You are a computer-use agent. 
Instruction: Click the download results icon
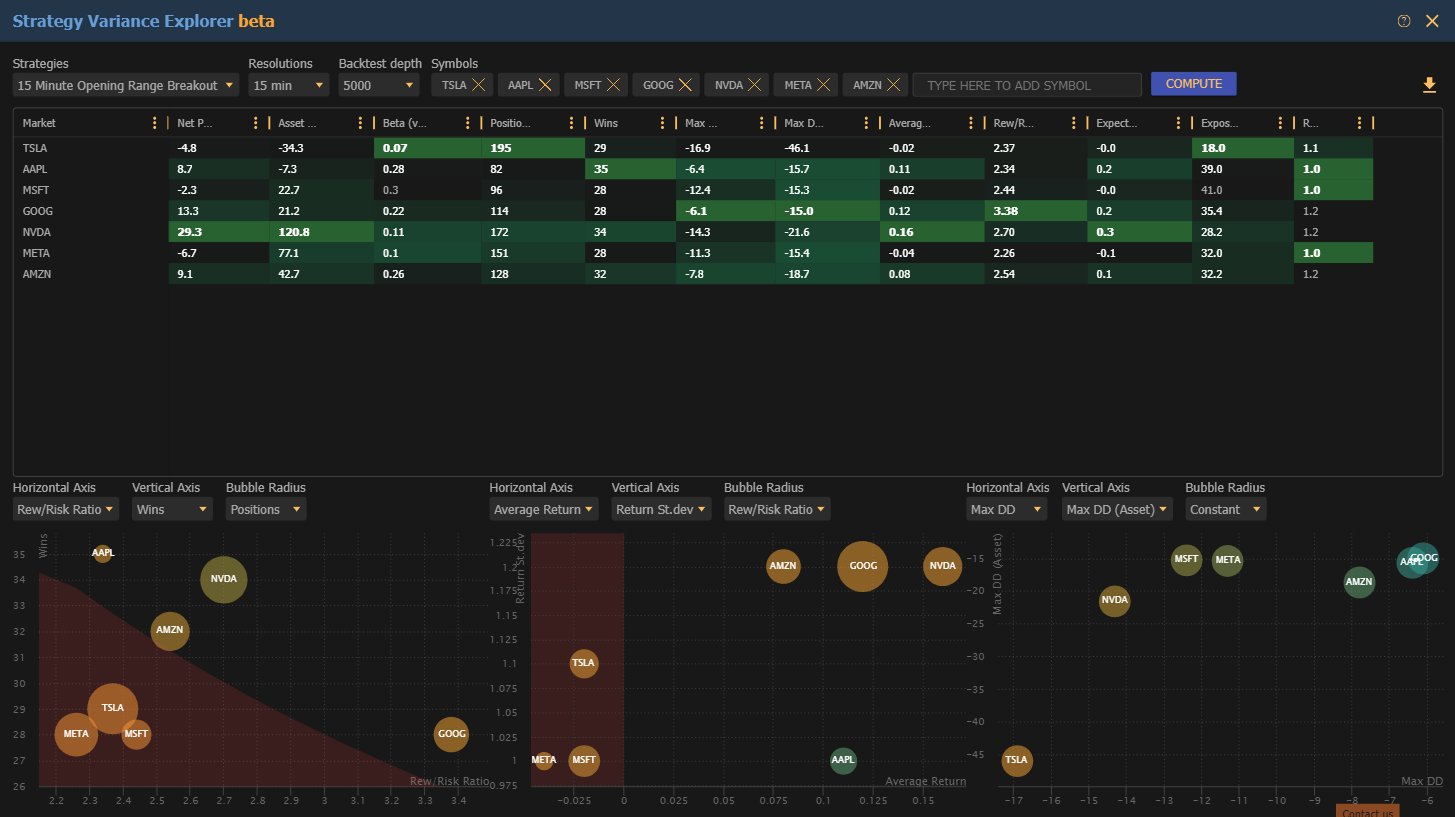[x=1429, y=85]
